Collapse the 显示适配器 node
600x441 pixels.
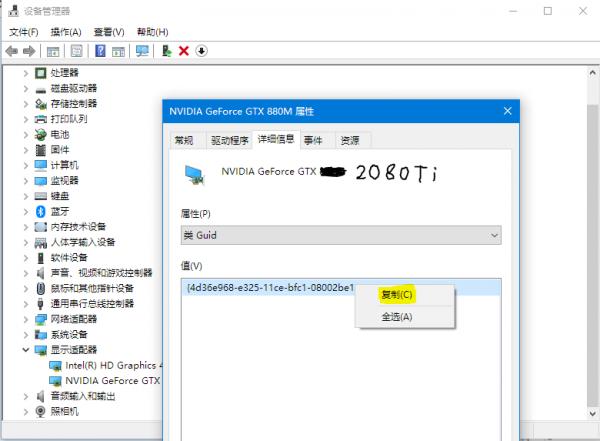[x=26, y=350]
